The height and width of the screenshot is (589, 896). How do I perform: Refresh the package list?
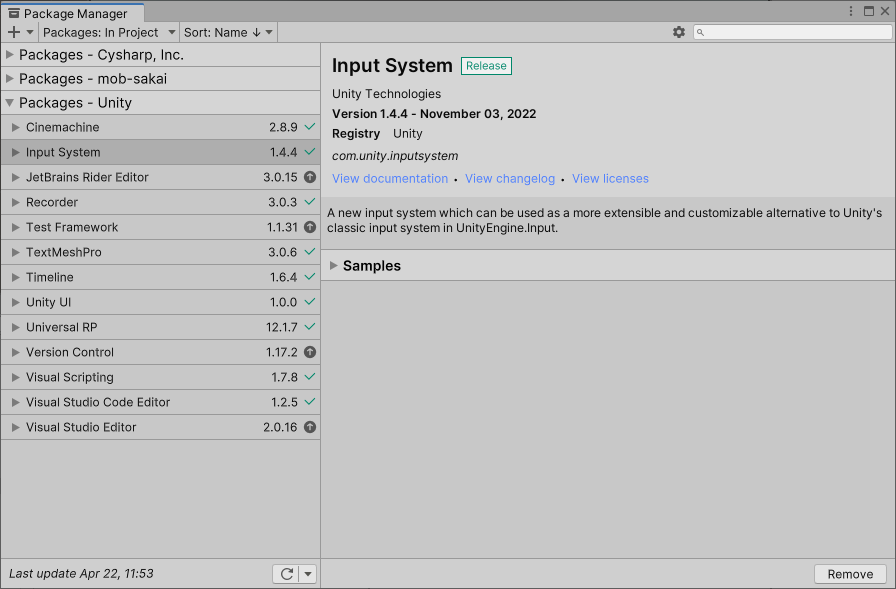pyautogui.click(x=286, y=574)
